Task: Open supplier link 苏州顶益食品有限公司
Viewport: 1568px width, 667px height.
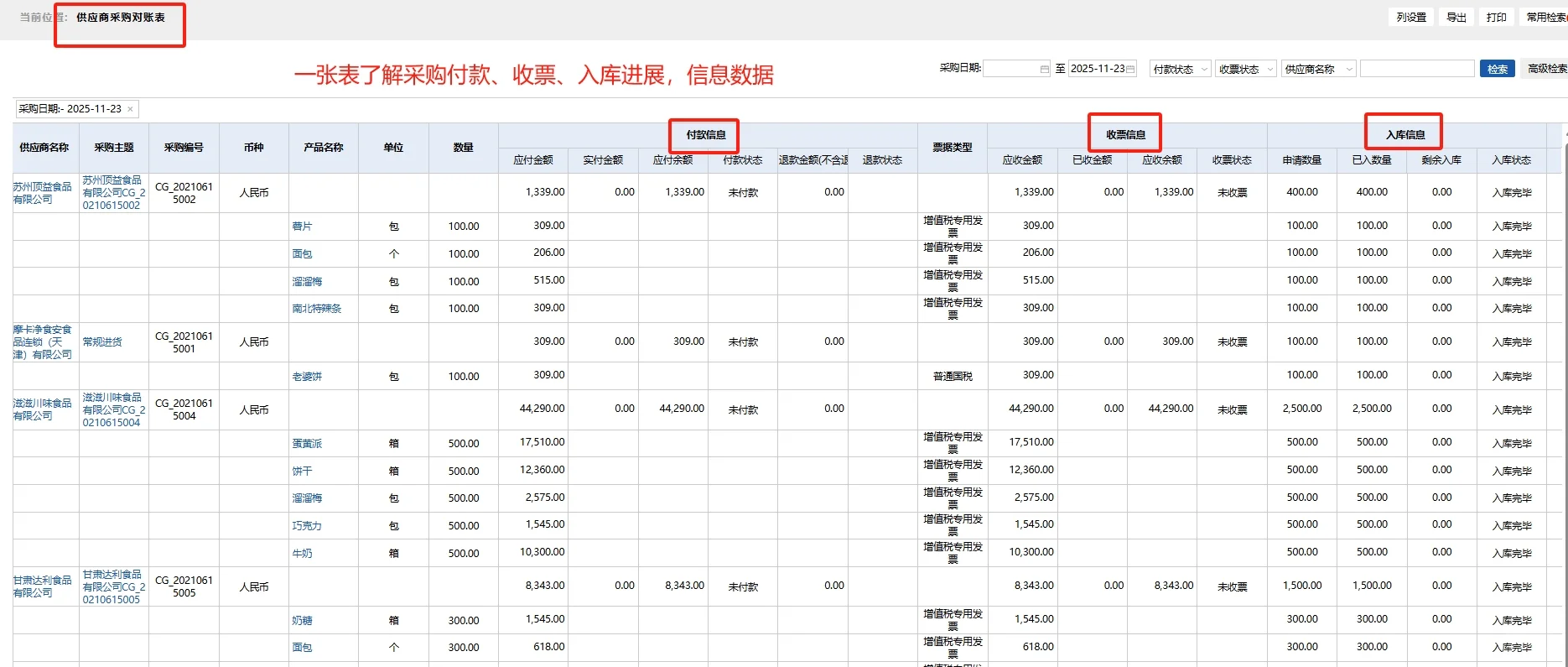Action: point(43,193)
